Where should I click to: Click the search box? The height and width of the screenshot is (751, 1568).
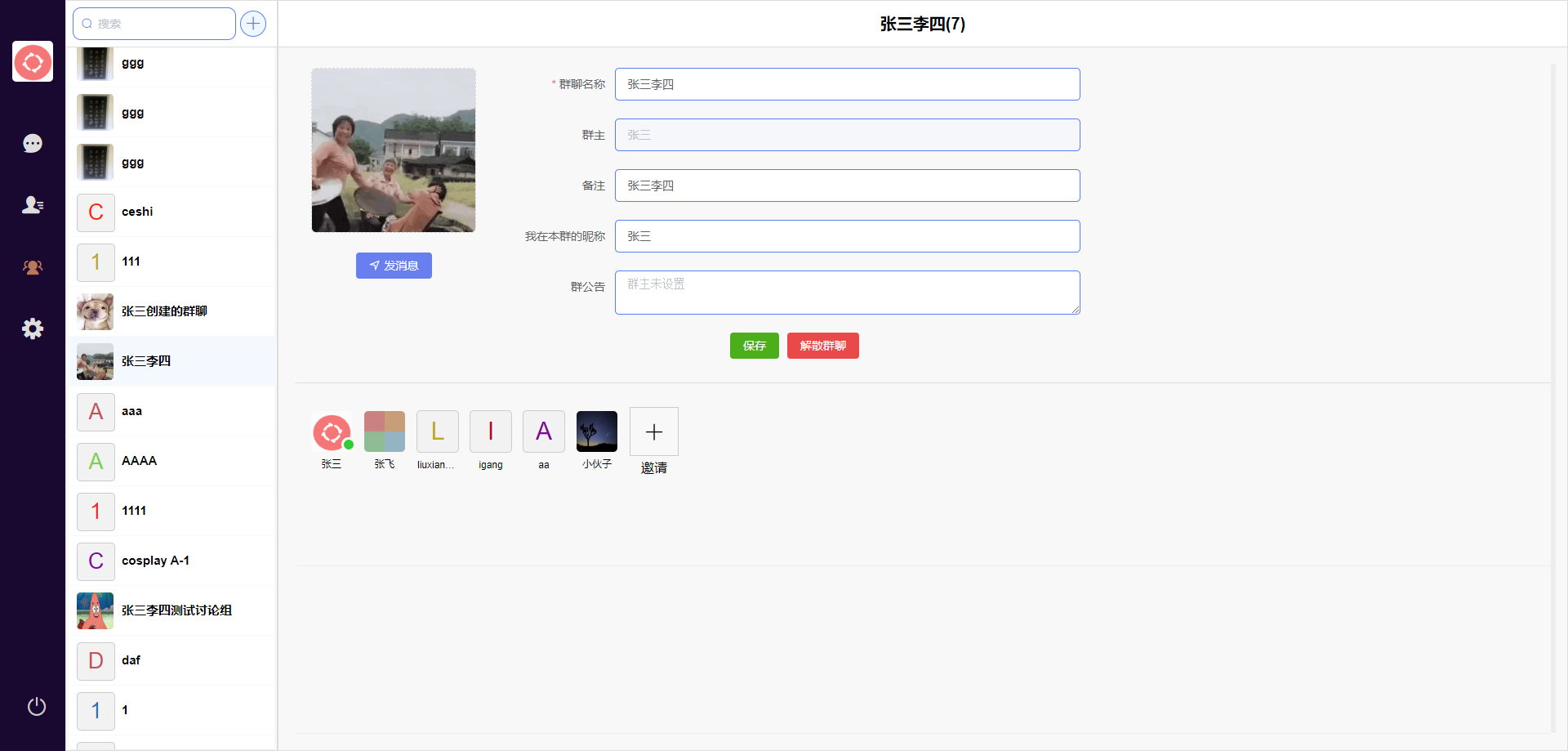point(154,24)
